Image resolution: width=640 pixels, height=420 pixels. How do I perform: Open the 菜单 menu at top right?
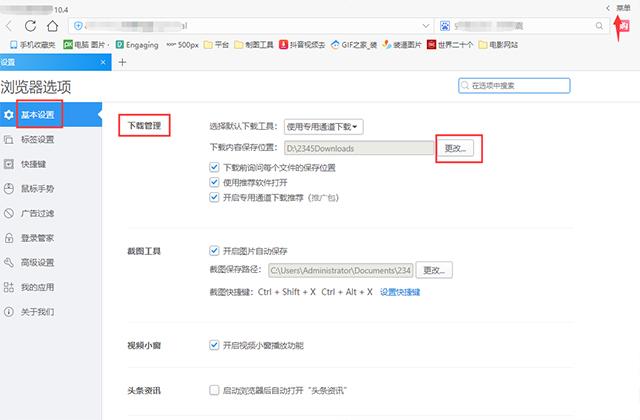click(x=623, y=8)
